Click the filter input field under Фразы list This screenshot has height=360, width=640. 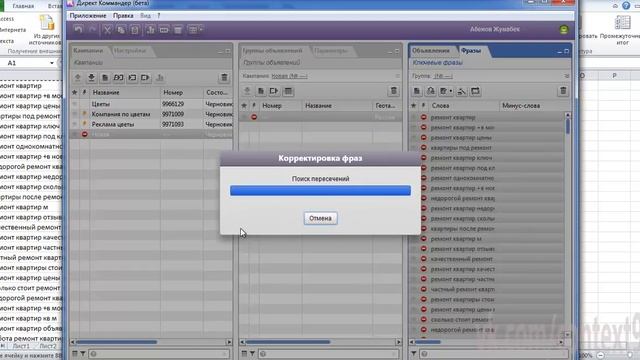pyautogui.click(x=495, y=353)
